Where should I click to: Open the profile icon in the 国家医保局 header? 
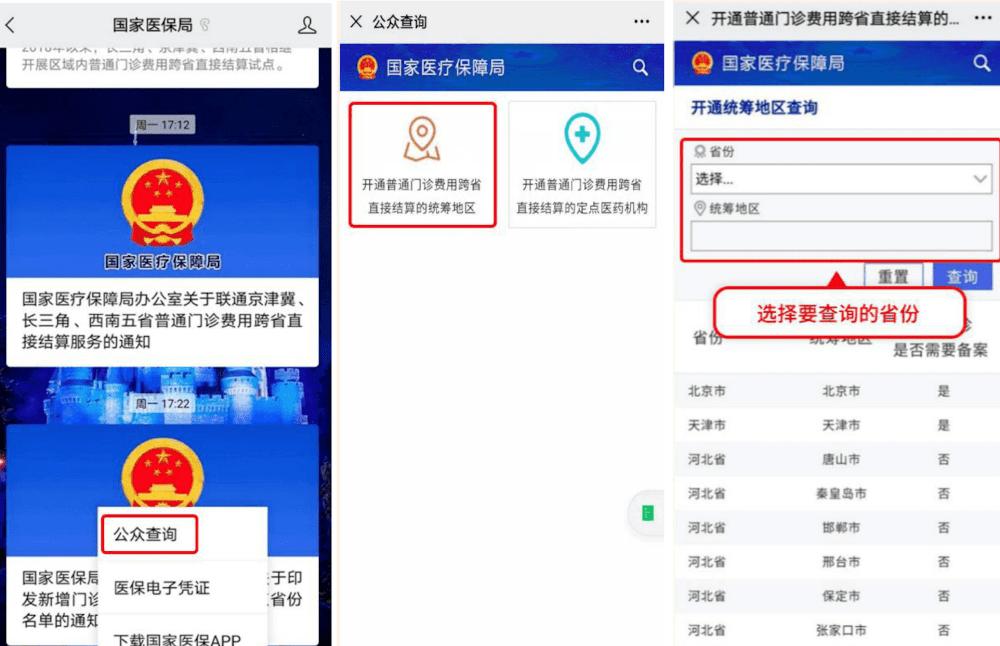point(307,25)
